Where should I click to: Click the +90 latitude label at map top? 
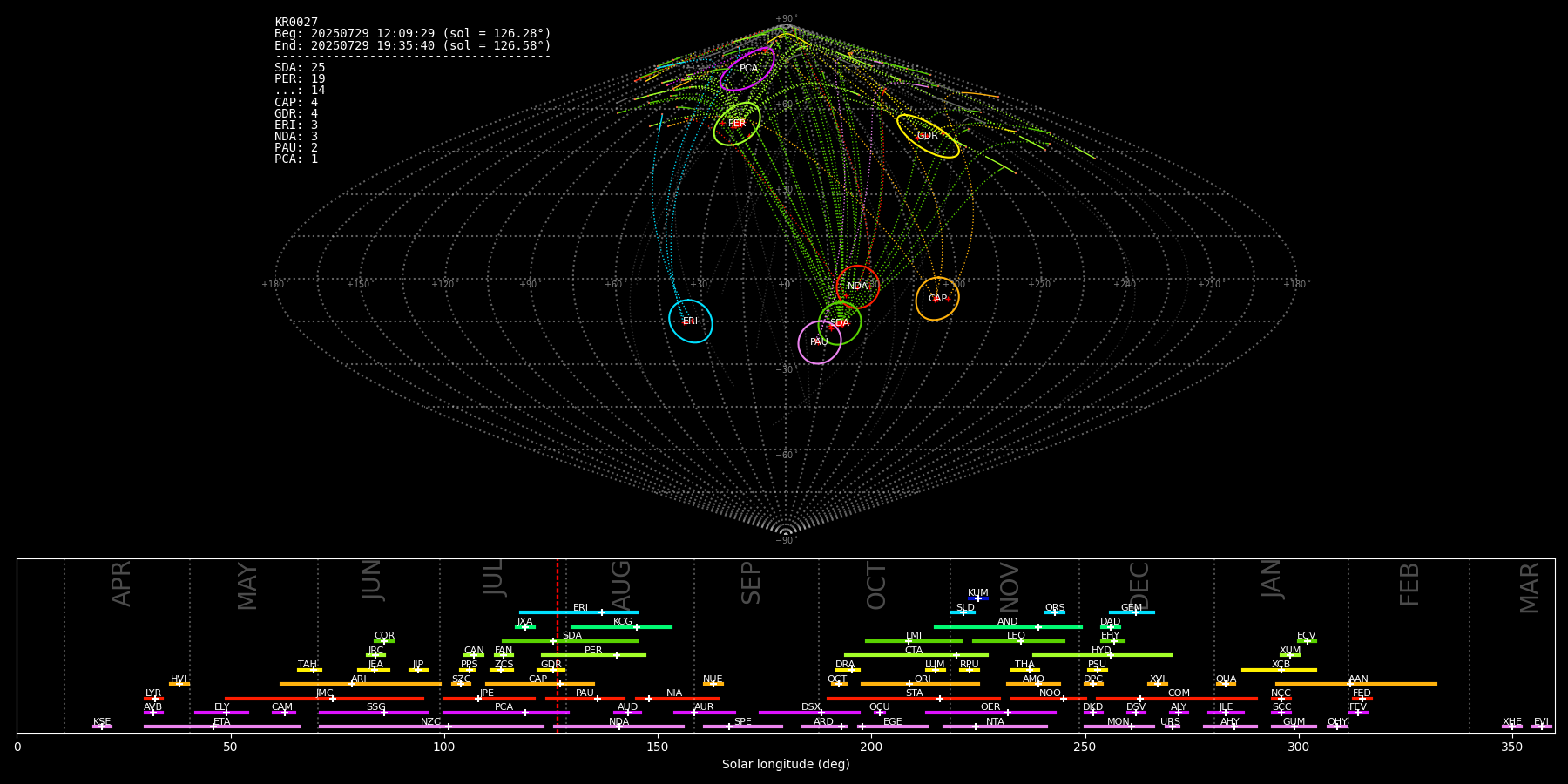pos(786,19)
